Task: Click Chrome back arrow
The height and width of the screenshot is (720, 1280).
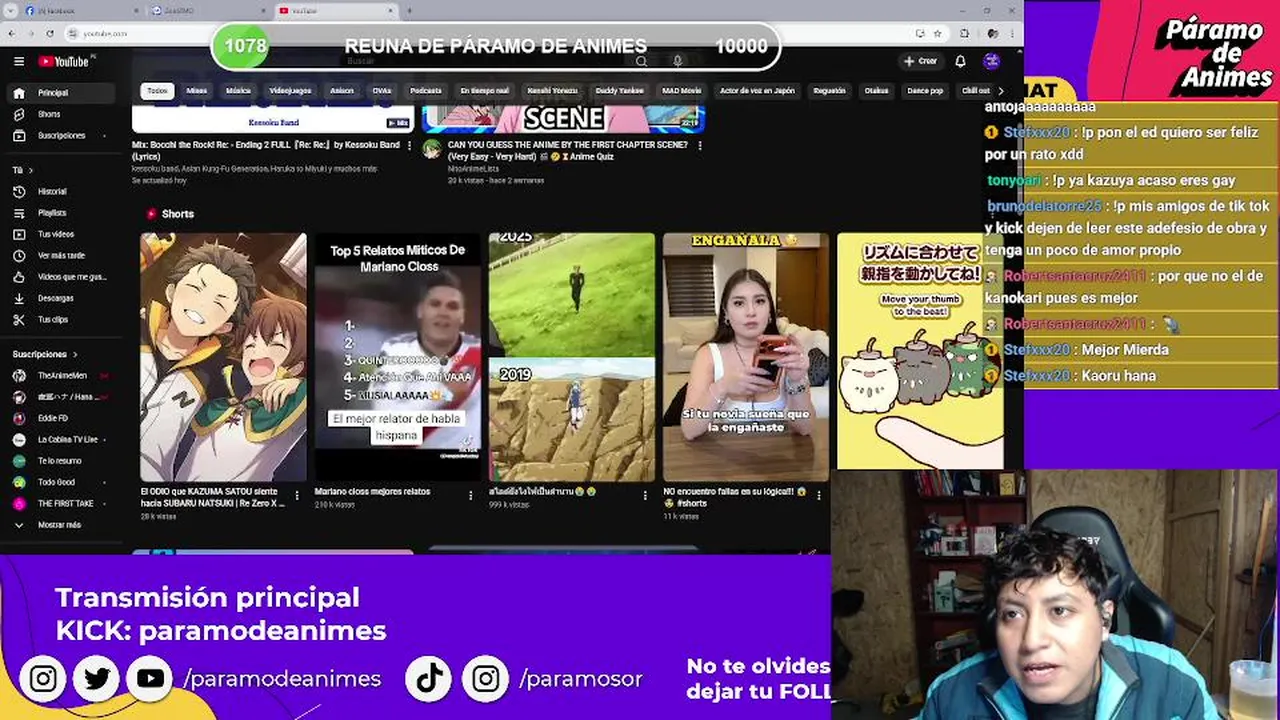Action: click(13, 33)
